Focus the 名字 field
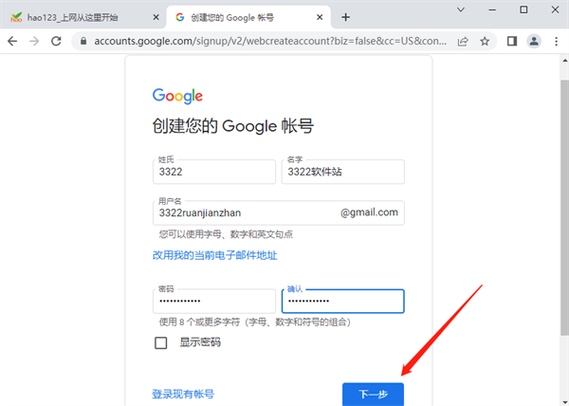Screen dimensions: 569x406 click(x=343, y=172)
